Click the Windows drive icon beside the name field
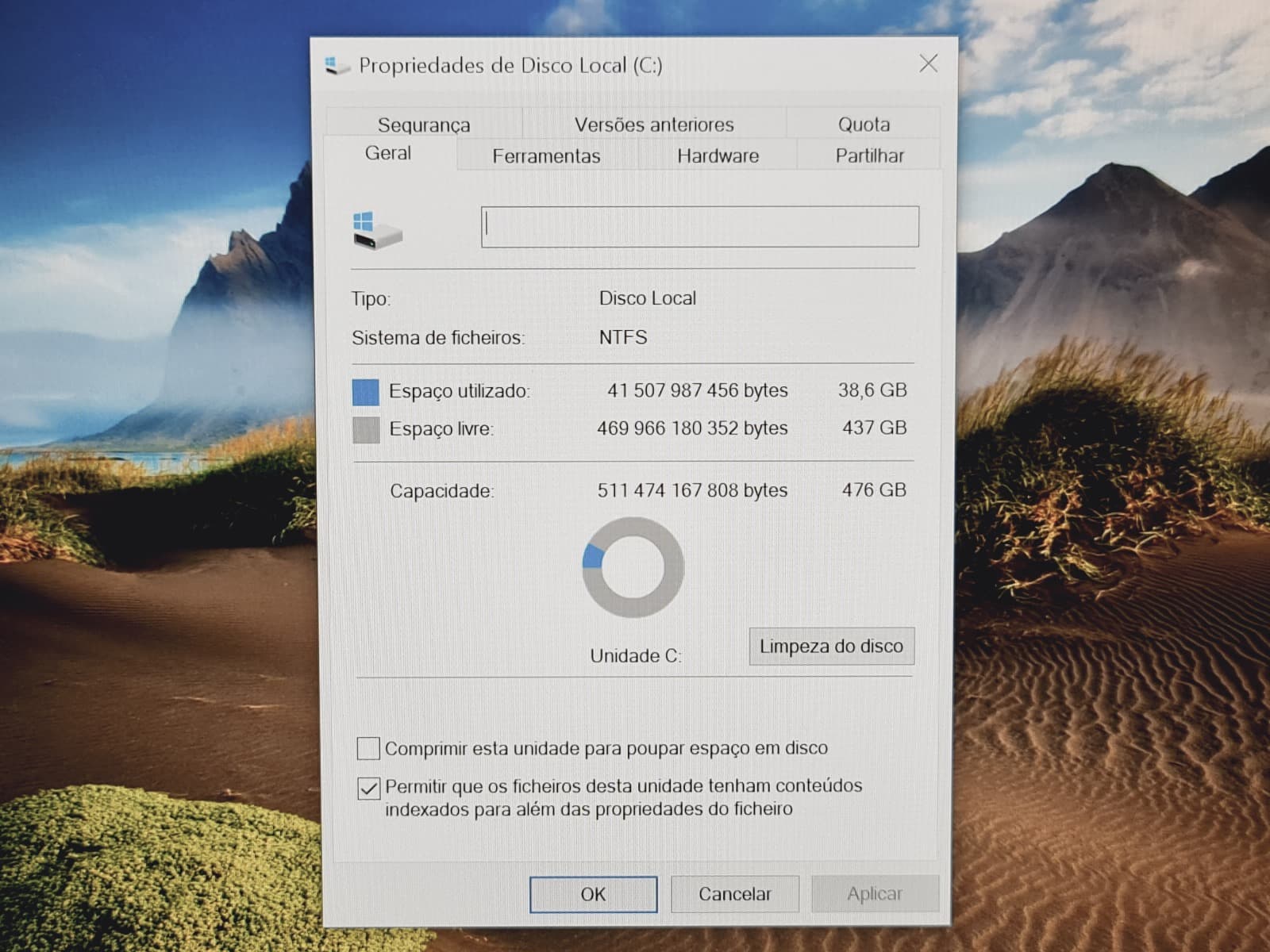 click(x=377, y=229)
